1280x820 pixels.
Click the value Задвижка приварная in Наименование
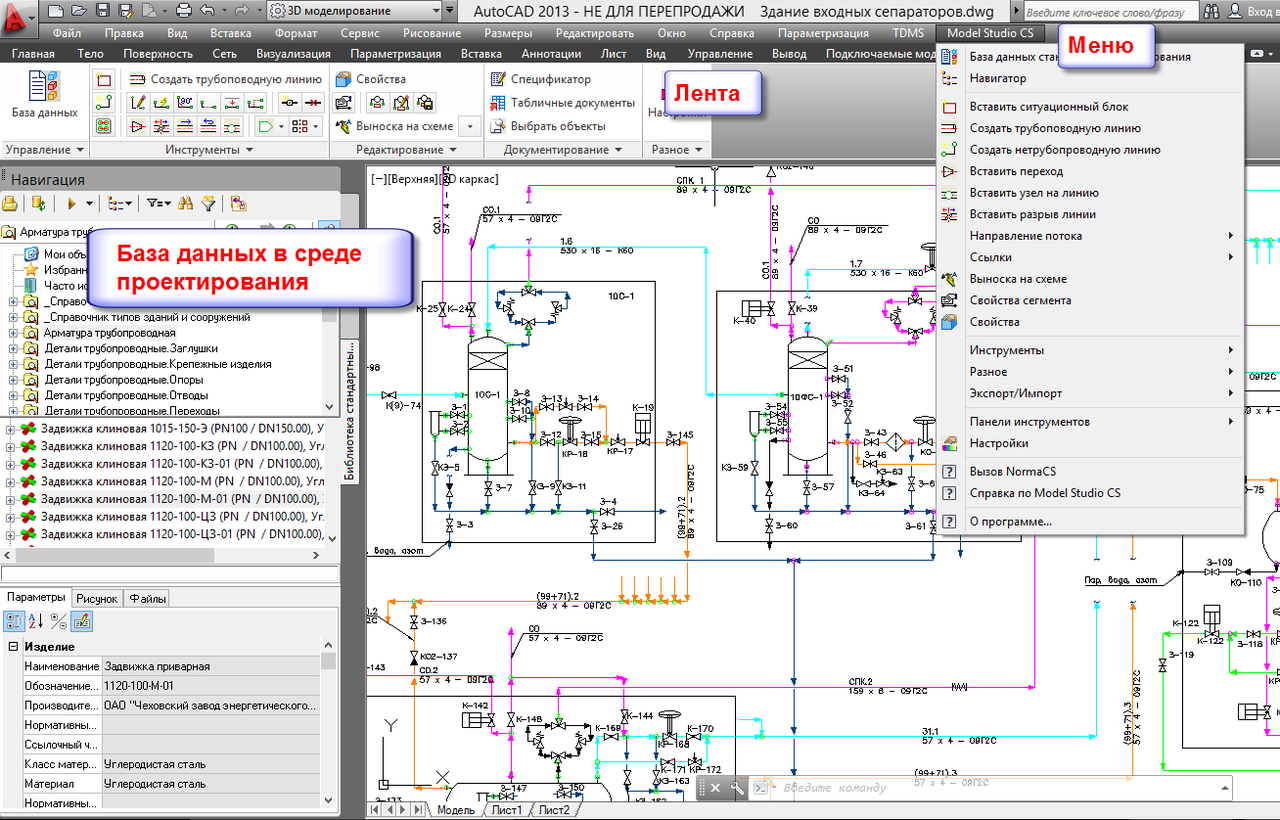[211, 666]
